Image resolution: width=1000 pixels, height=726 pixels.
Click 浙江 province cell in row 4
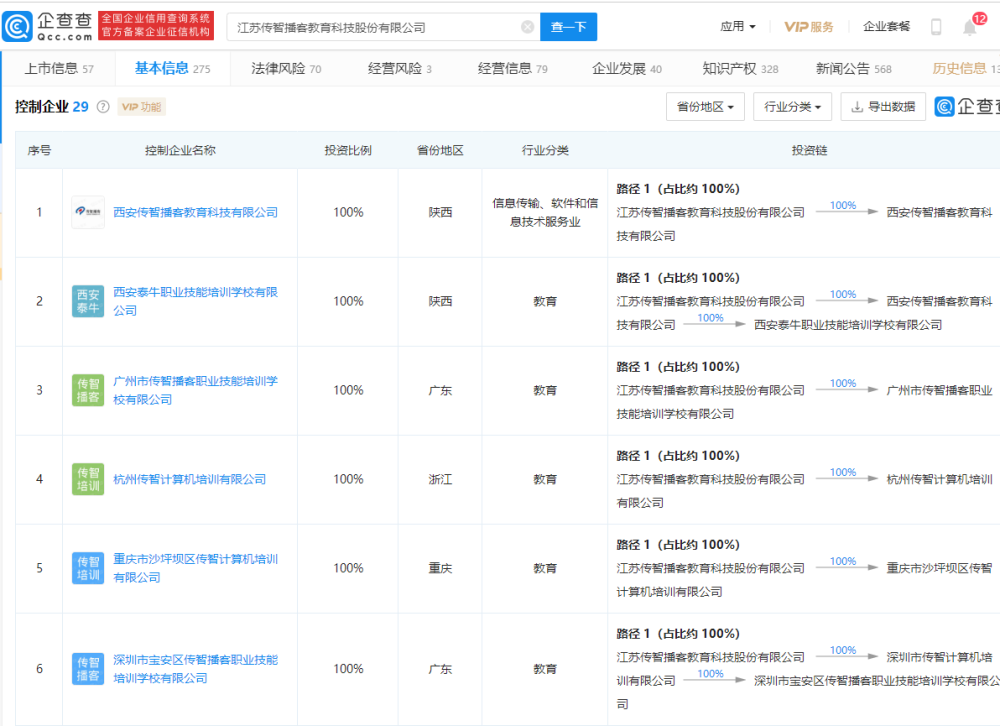[x=440, y=479]
